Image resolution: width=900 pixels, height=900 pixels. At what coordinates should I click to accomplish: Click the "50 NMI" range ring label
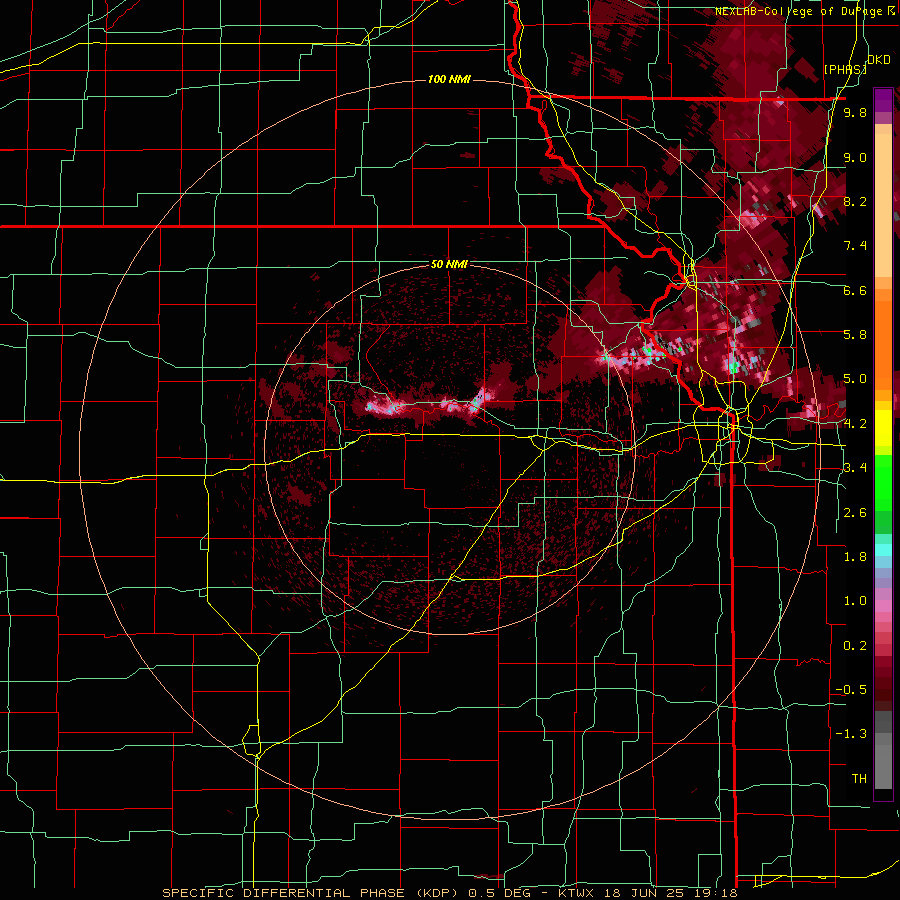(x=449, y=264)
